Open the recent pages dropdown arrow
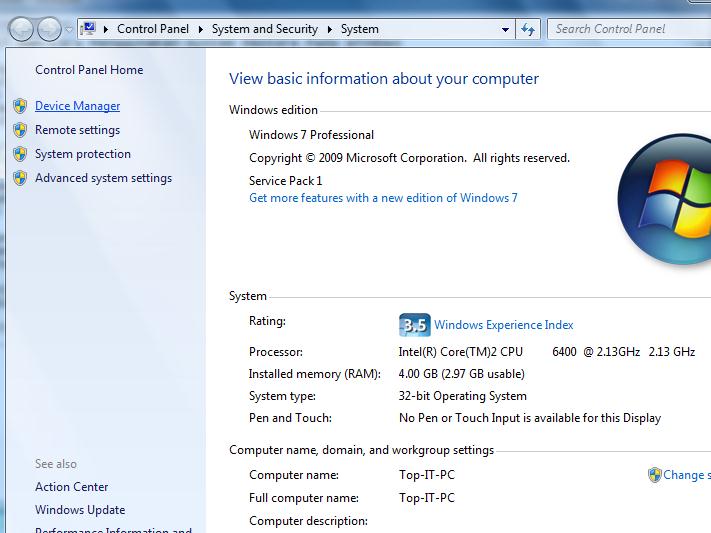 (x=68, y=29)
